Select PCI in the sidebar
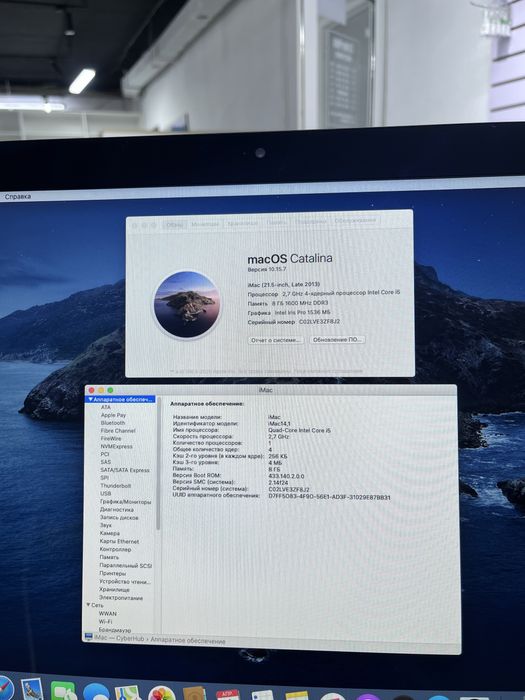525x700 pixels. tap(105, 454)
